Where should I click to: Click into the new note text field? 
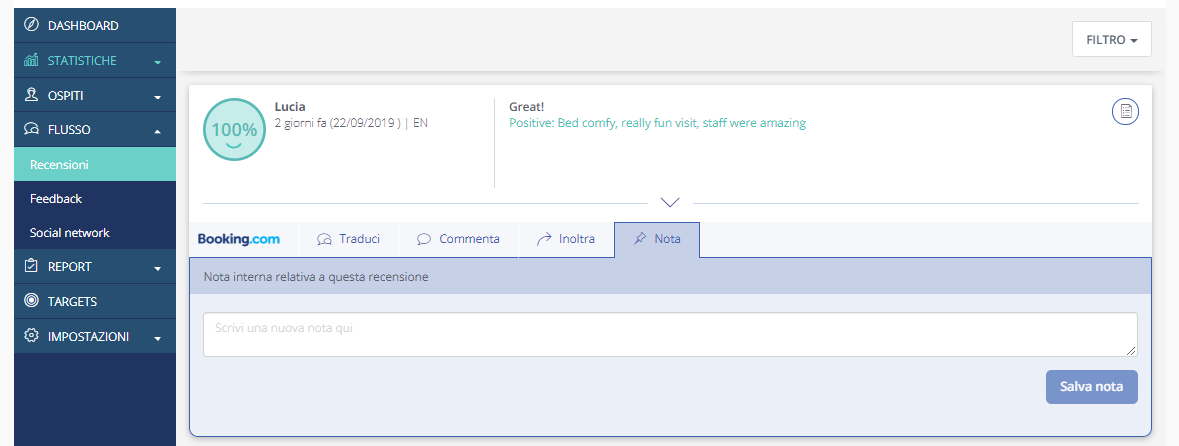(670, 335)
